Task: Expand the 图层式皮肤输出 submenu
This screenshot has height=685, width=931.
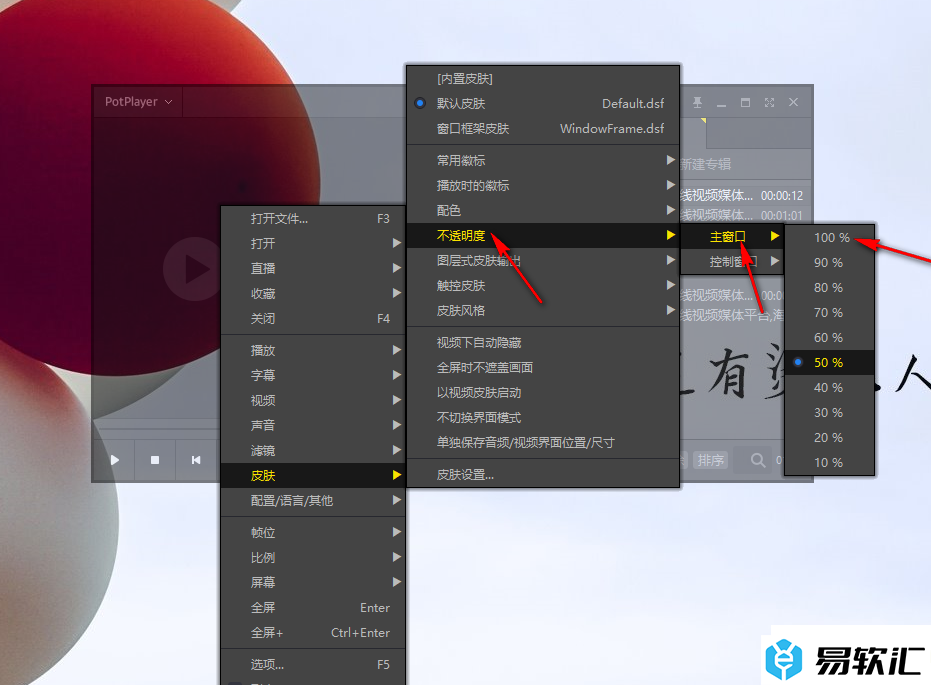Action: (543, 260)
